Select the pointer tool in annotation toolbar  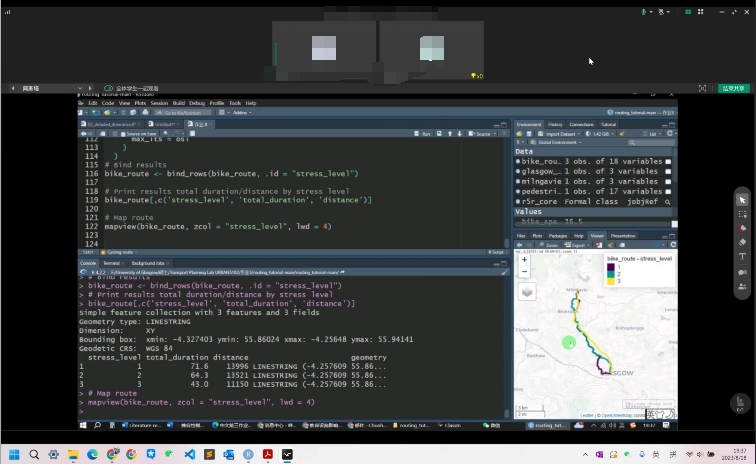coord(742,200)
